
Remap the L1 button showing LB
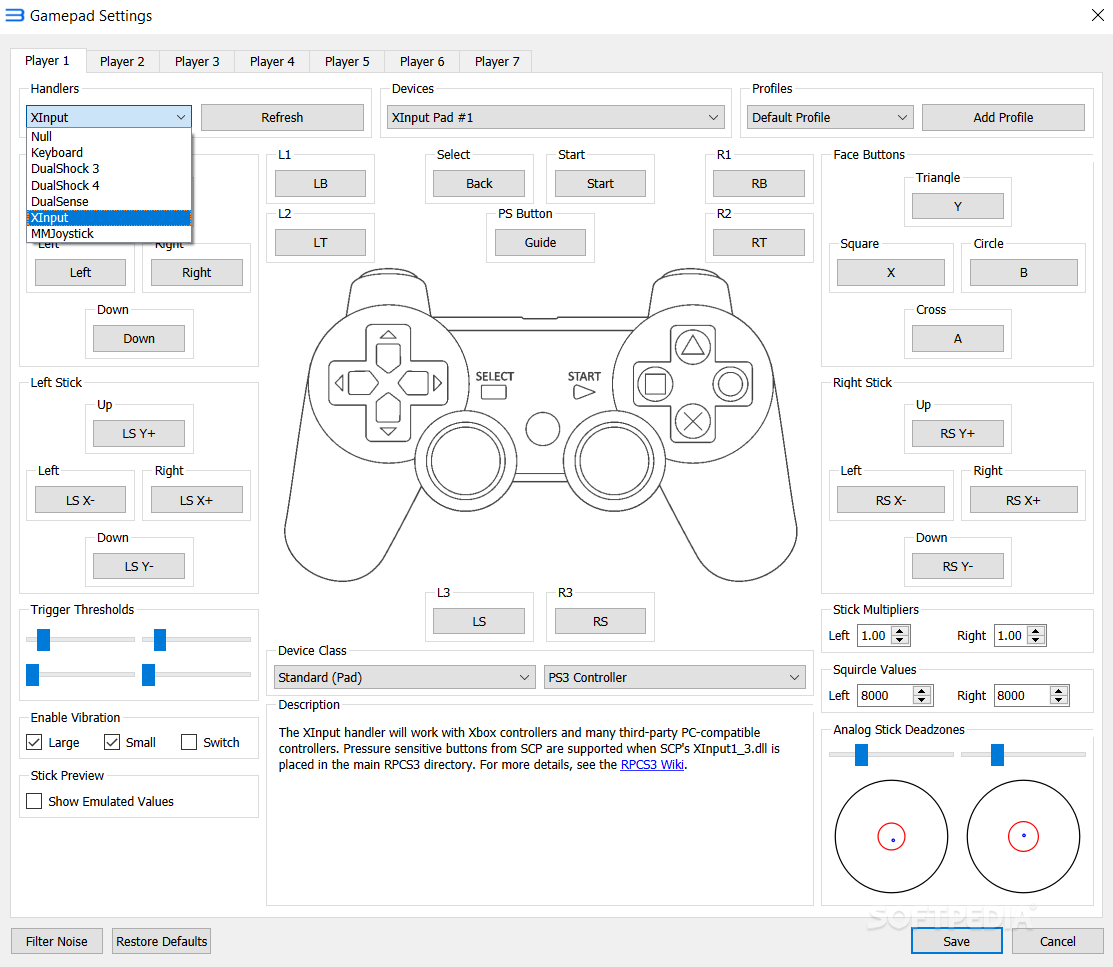320,183
